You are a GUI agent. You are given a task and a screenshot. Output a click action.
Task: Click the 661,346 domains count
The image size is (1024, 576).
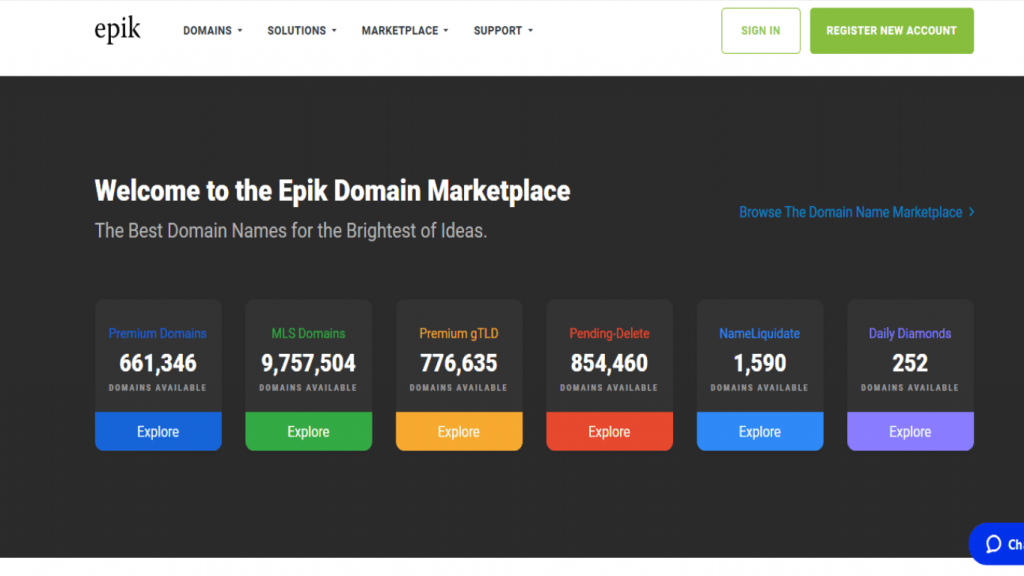[157, 363]
